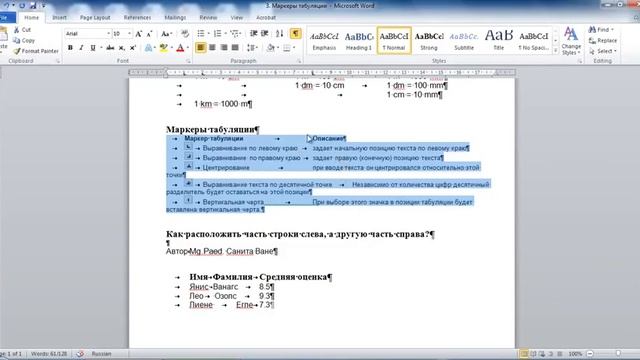Start a multilevel list
This screenshot has height=360, width=640.
tap(234, 33)
